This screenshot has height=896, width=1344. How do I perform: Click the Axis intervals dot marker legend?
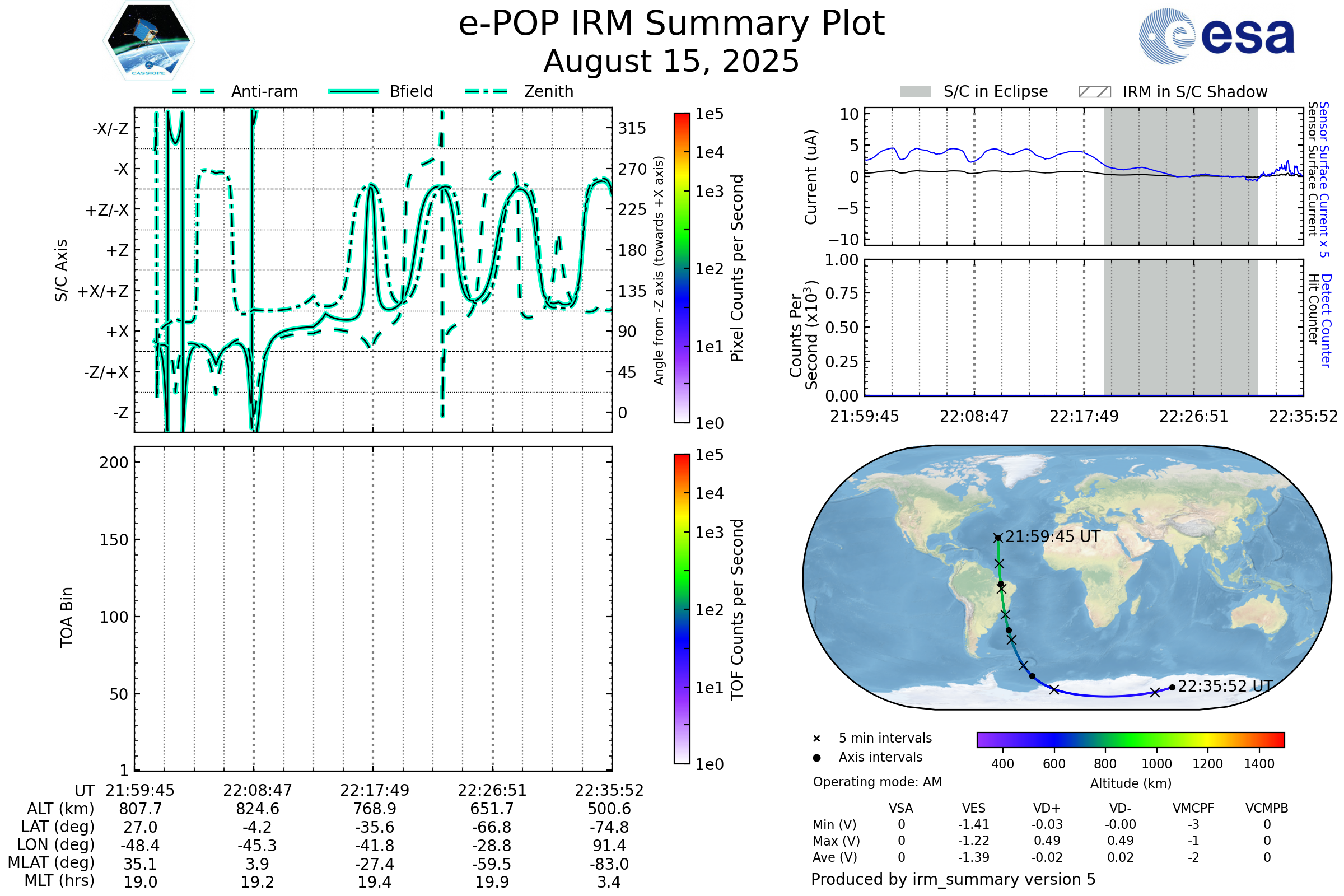click(816, 758)
